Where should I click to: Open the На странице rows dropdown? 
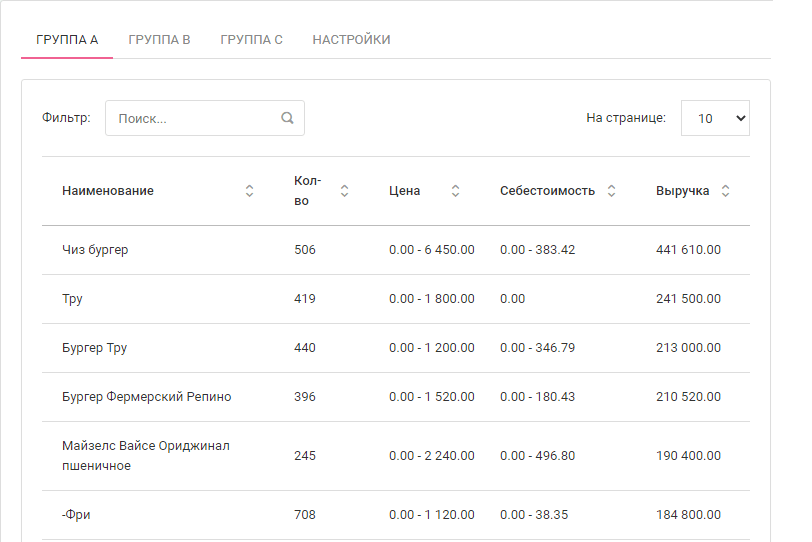pos(715,118)
